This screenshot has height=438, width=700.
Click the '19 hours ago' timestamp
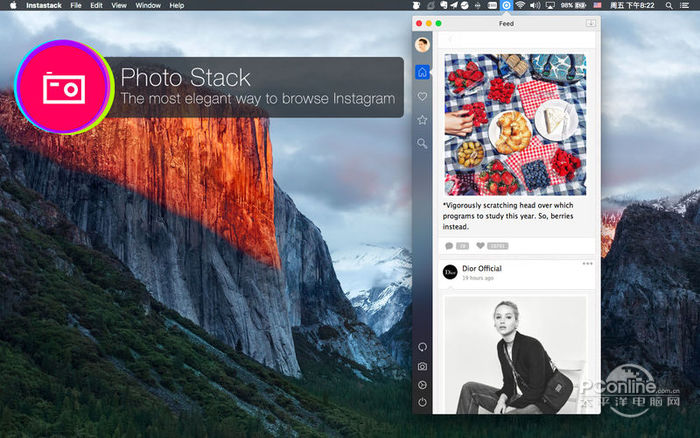pos(478,278)
